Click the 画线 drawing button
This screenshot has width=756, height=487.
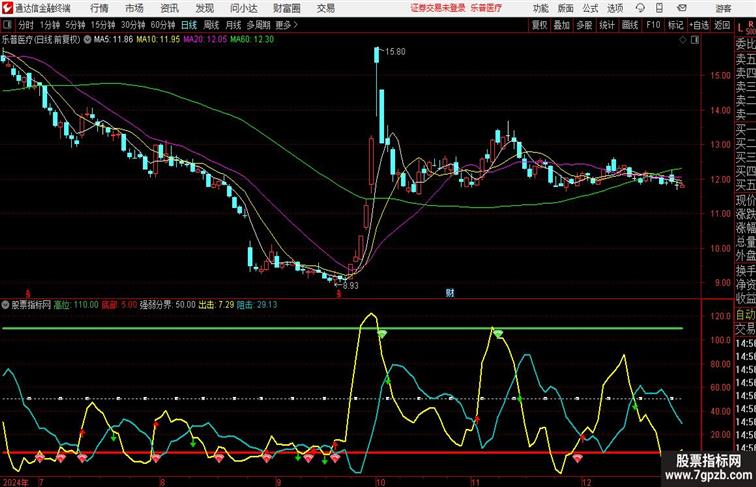tap(630, 25)
